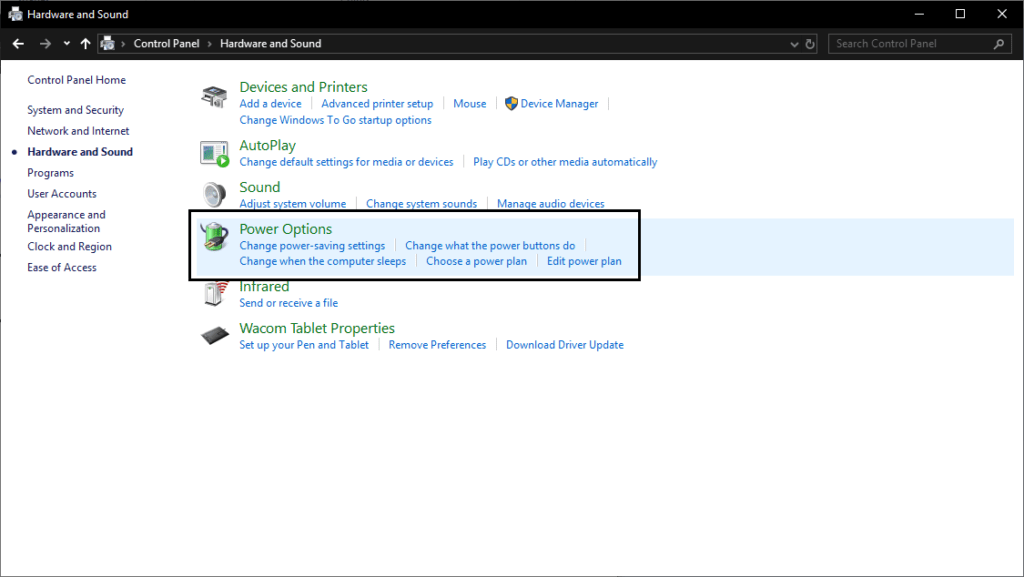The height and width of the screenshot is (577, 1024).
Task: Open the Wacom Tablet Properties icon
Action: [x=214, y=336]
